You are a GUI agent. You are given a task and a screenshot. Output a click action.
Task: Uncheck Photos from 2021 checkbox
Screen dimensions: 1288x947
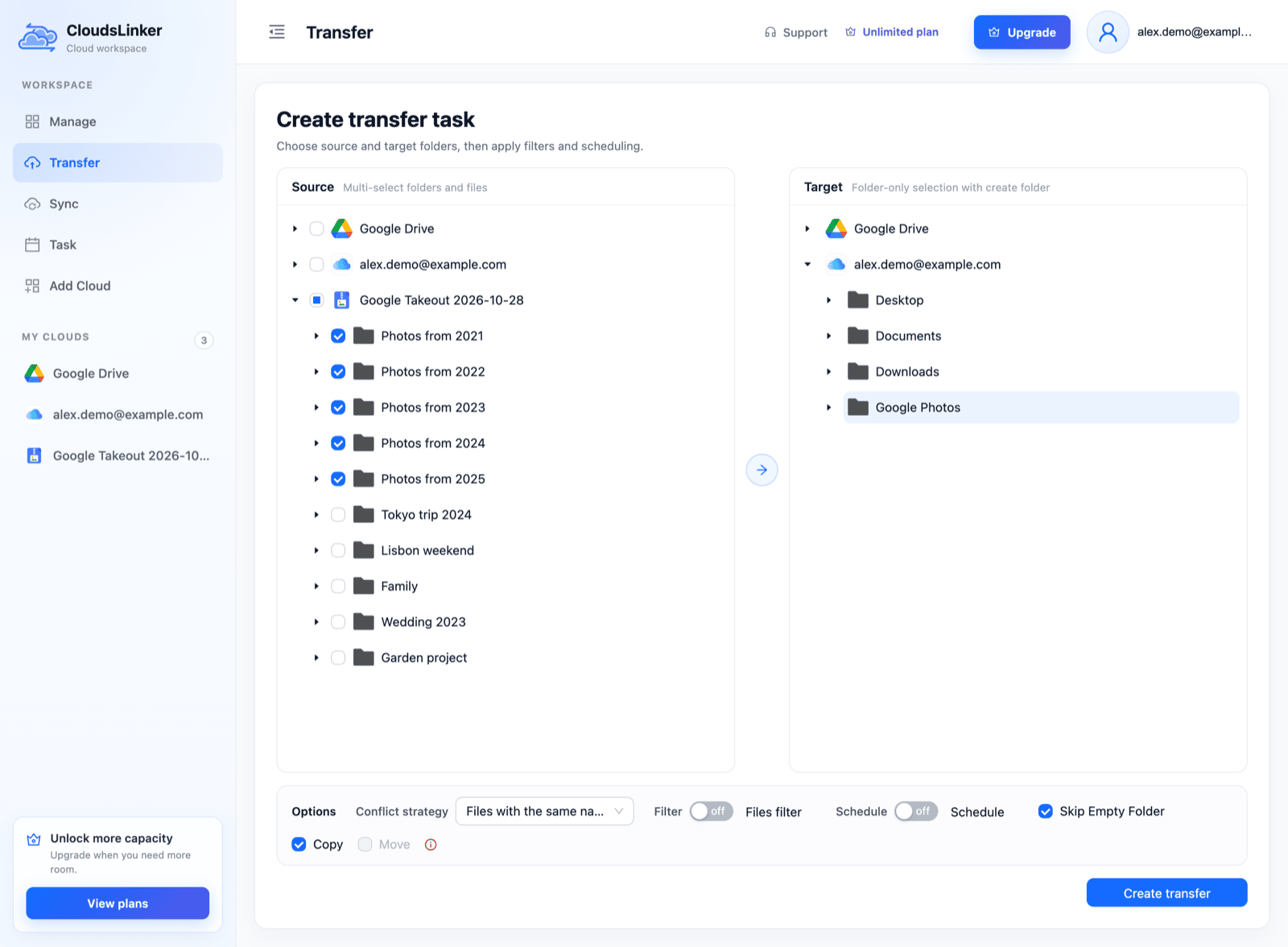[338, 336]
